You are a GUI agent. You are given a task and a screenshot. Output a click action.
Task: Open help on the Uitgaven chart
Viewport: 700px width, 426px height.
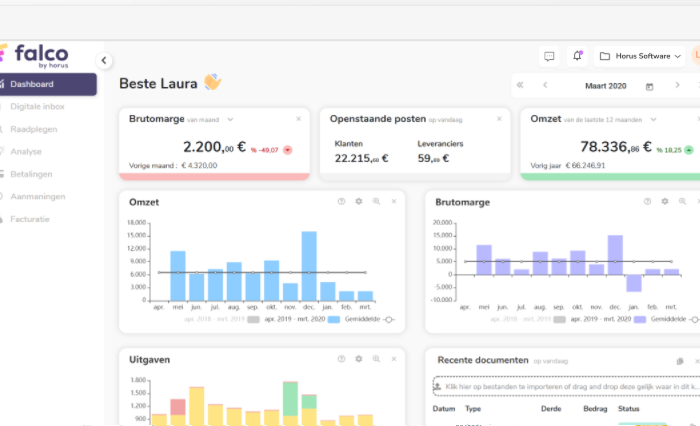[342, 359]
